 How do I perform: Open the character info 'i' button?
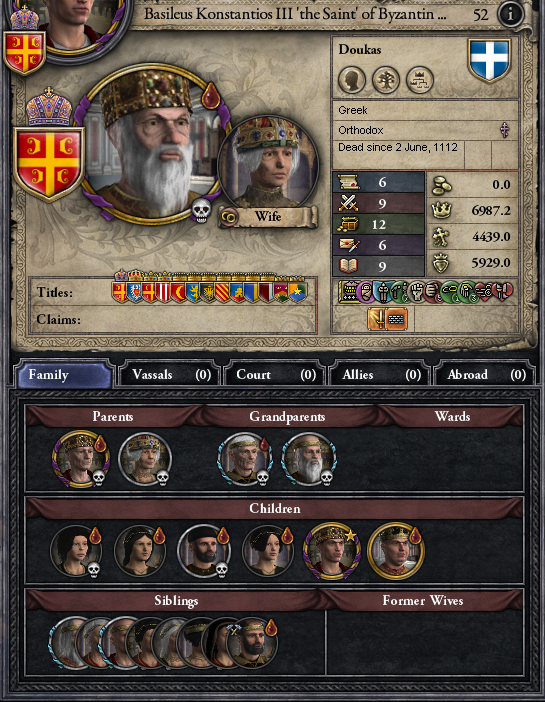click(510, 14)
